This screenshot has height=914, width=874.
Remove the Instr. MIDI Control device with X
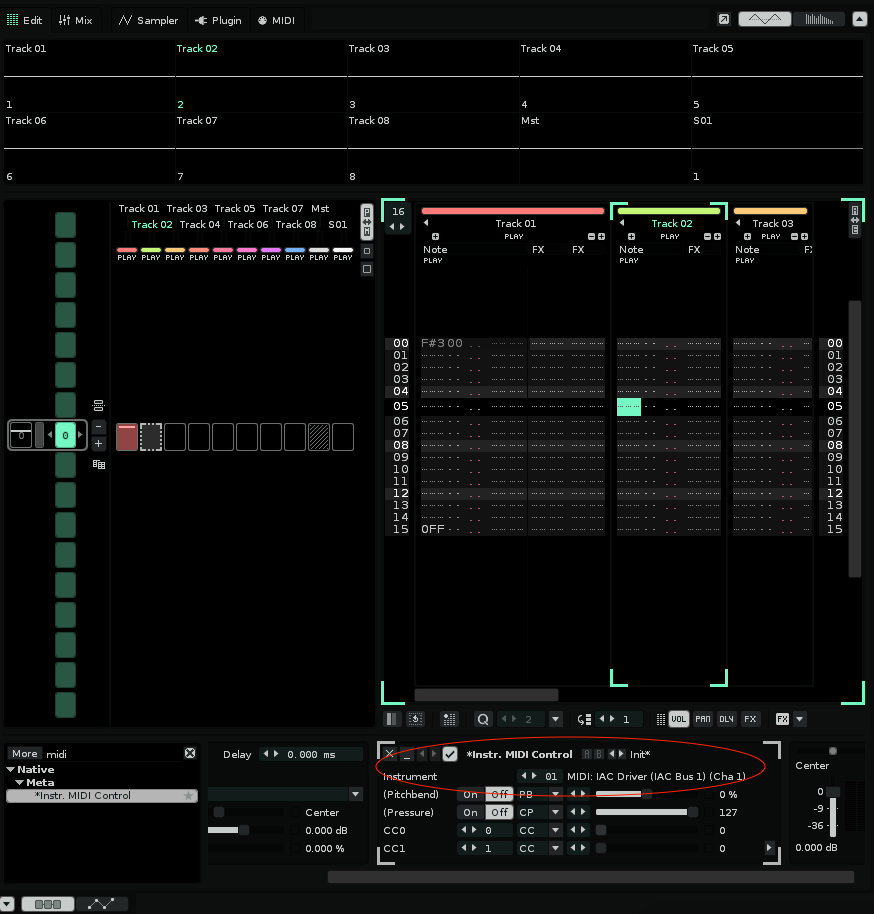389,754
